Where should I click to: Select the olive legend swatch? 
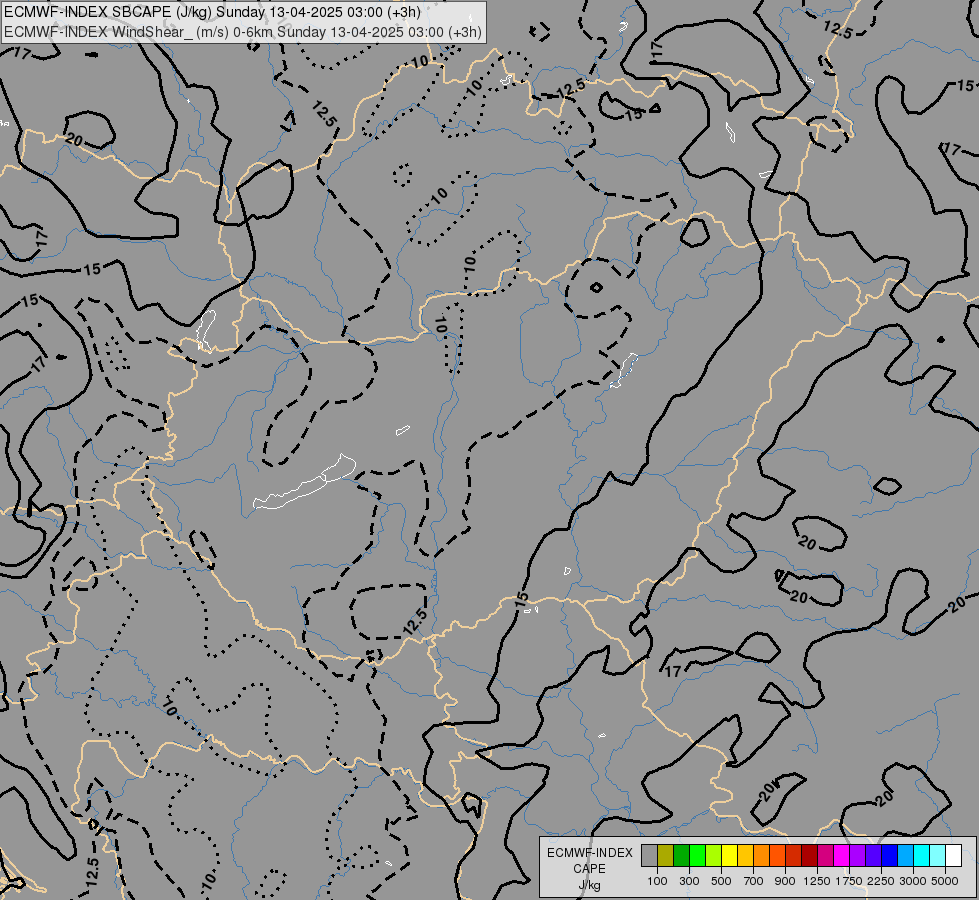666,855
